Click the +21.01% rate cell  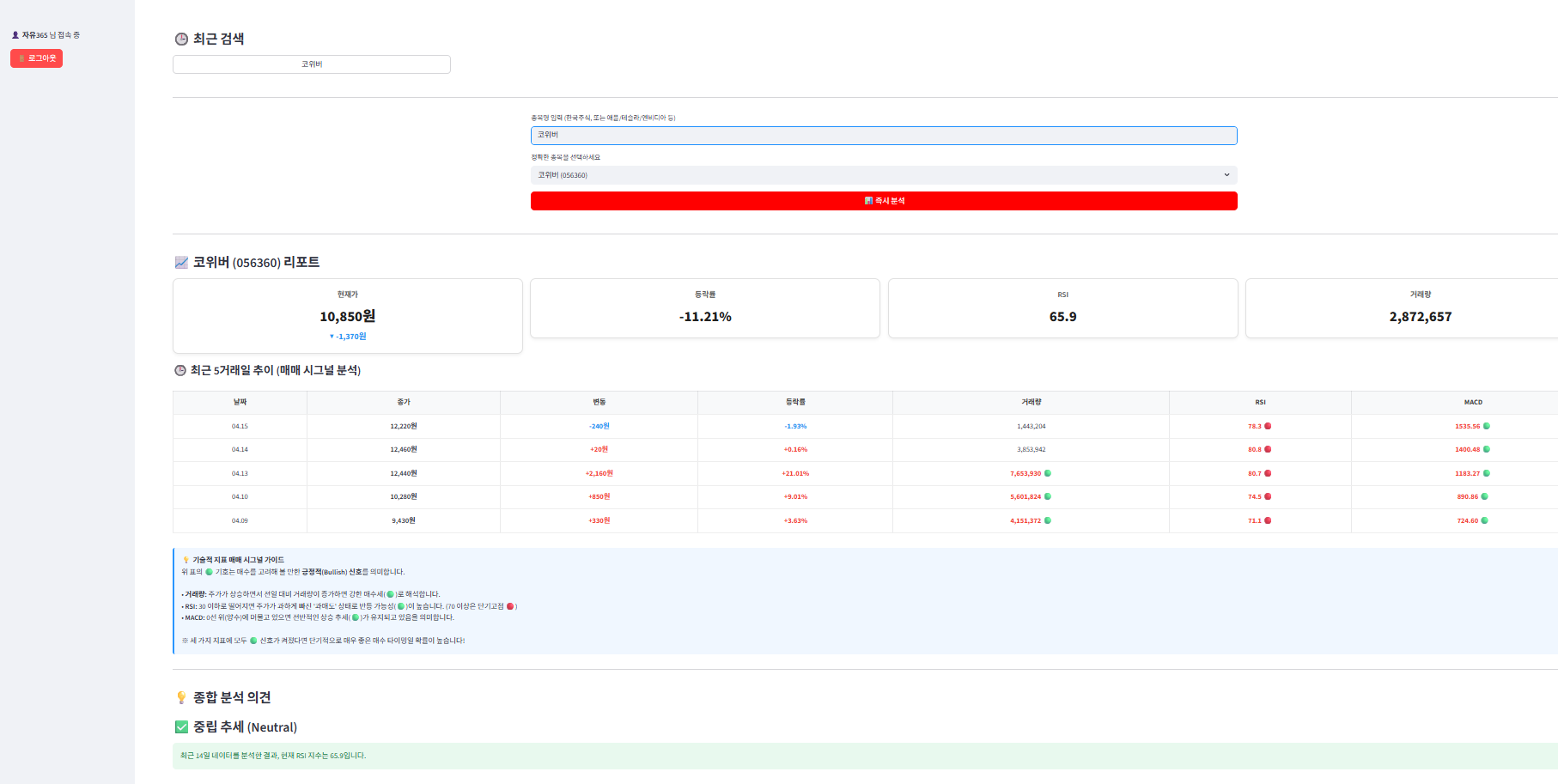point(795,473)
